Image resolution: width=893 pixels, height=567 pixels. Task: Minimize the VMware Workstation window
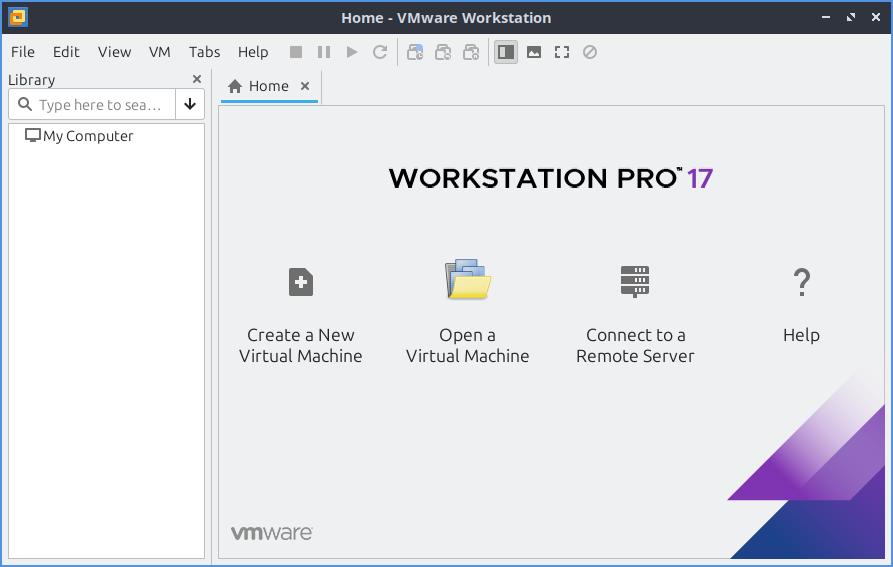click(x=826, y=18)
